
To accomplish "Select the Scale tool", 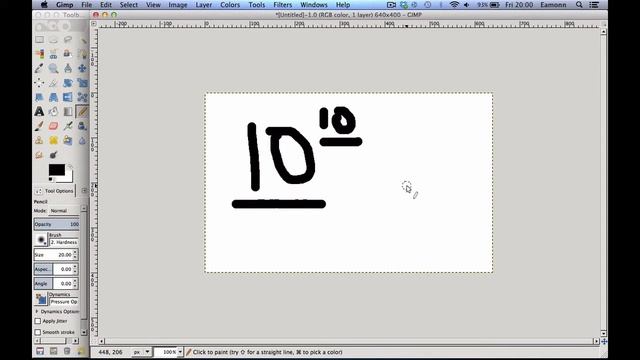I will (82, 83).
